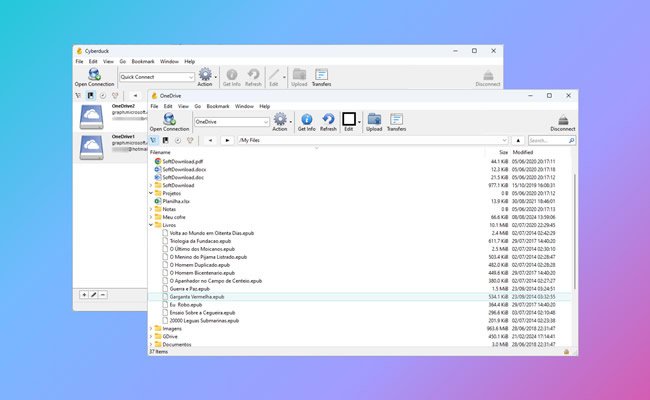Click Disconnect eject icon in OneDrive window
Image resolution: width=650 pixels, height=400 pixels.
[x=563, y=120]
